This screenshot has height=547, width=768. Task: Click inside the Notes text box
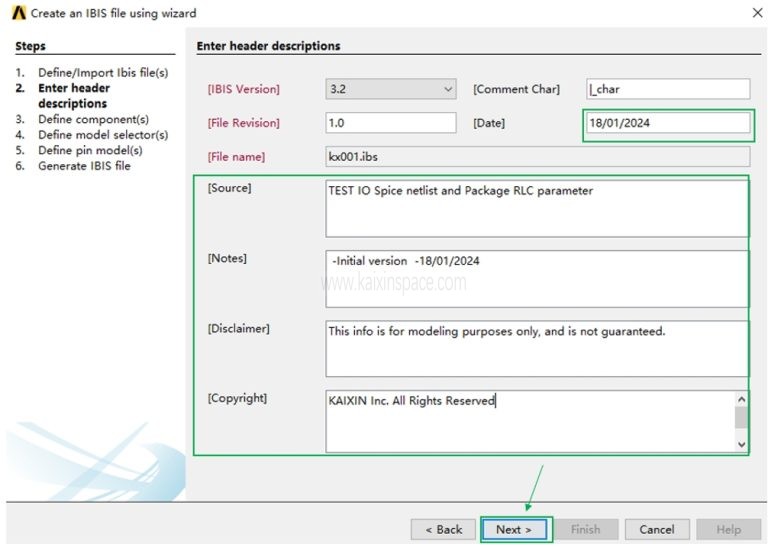537,279
